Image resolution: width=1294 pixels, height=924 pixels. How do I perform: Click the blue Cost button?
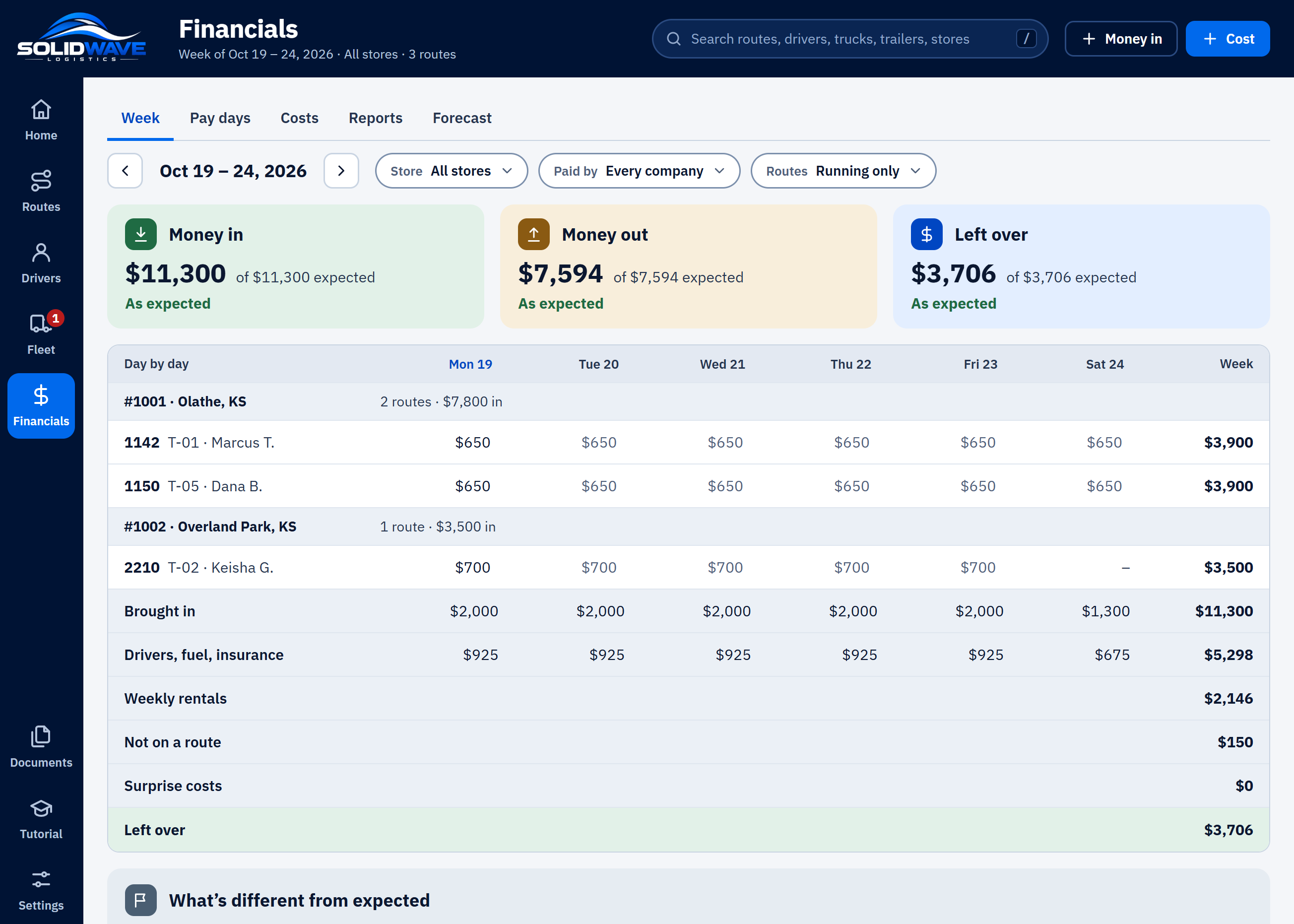(x=1228, y=39)
